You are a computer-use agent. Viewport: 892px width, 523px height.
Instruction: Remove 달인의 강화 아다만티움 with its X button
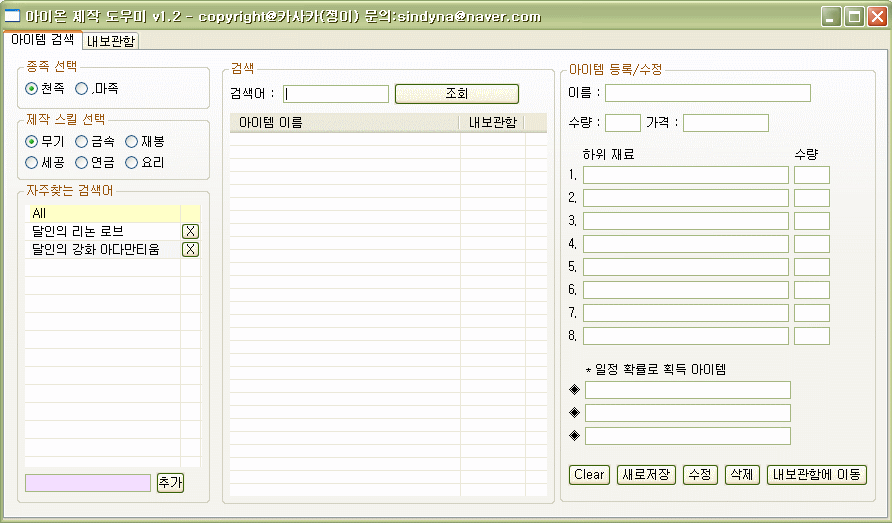click(190, 249)
